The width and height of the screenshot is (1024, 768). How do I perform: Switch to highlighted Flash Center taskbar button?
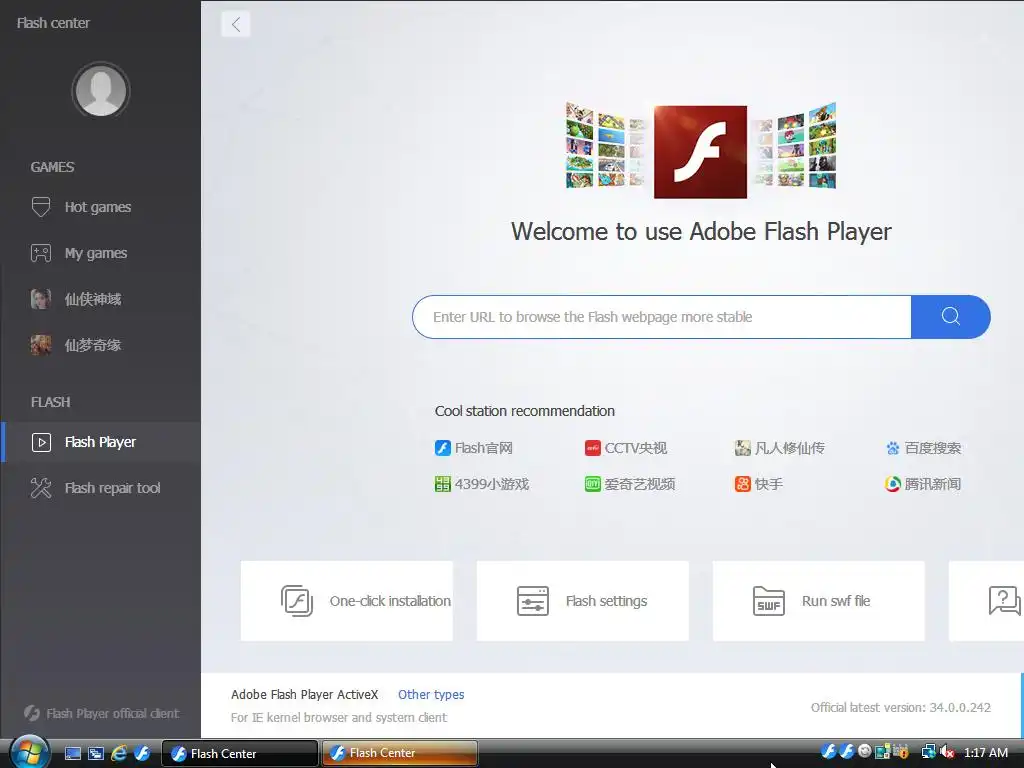pyautogui.click(x=400, y=753)
